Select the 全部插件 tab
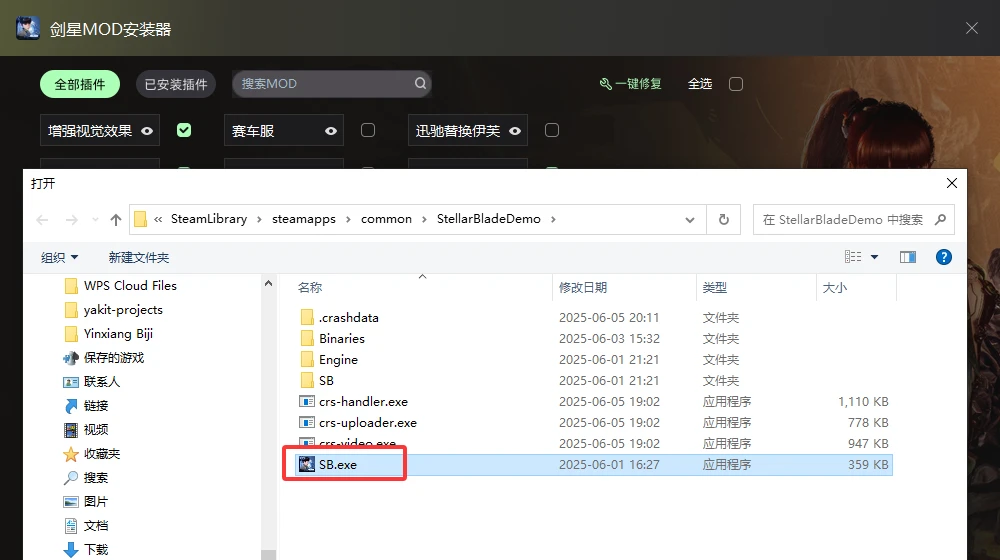This screenshot has height=560, width=1000. click(80, 84)
